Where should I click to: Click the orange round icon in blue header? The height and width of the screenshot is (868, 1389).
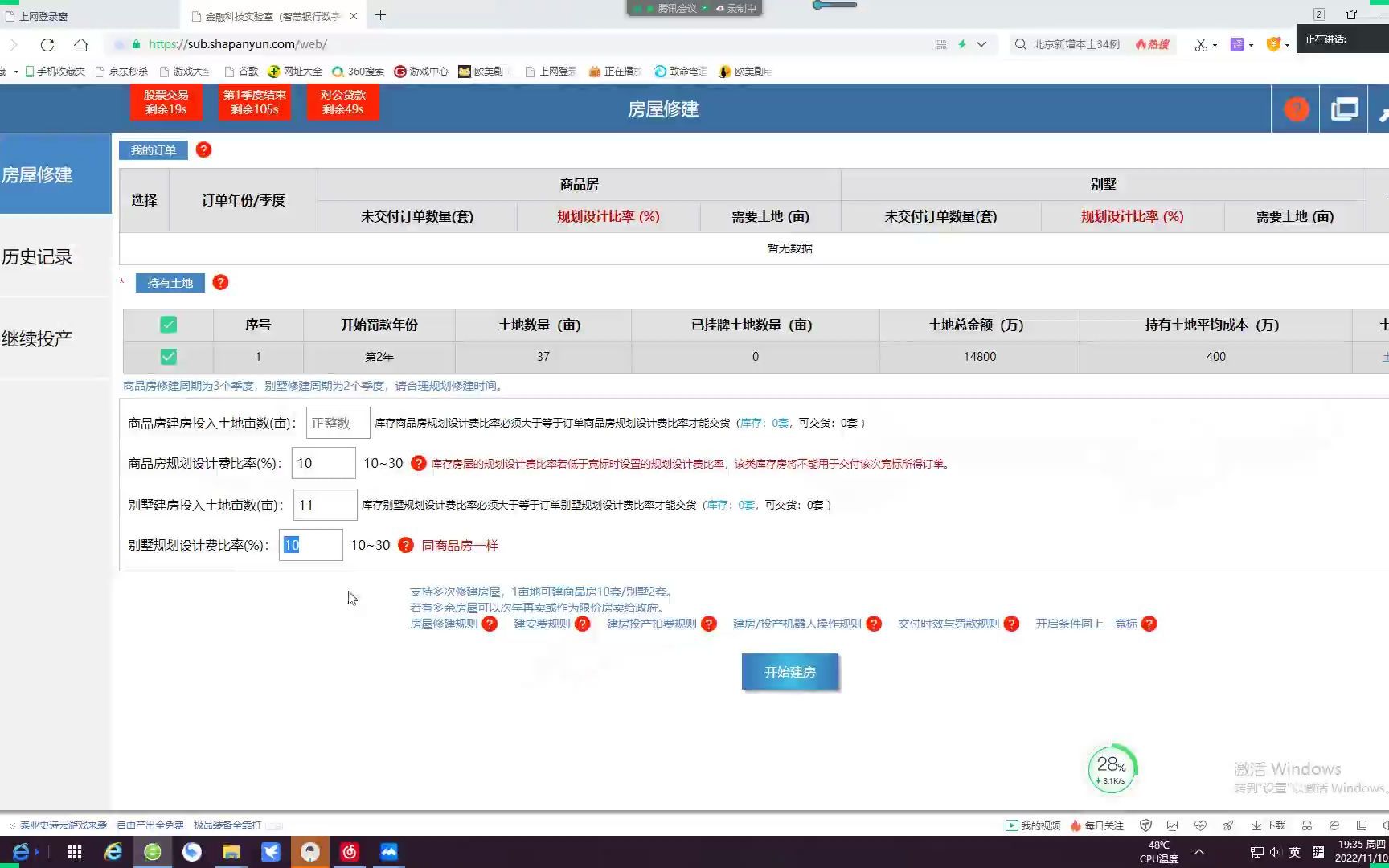[x=1296, y=109]
